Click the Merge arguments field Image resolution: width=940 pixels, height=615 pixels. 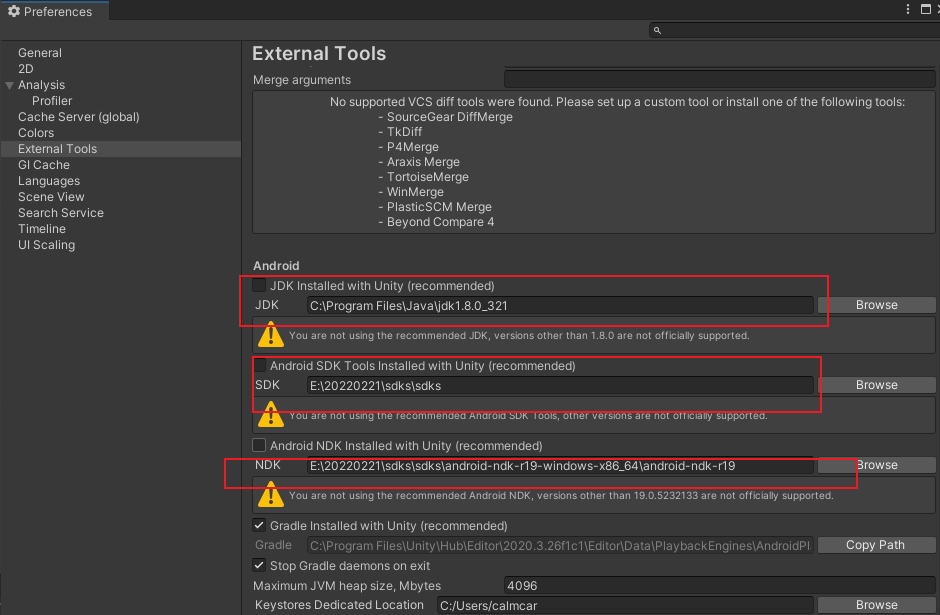pos(719,80)
